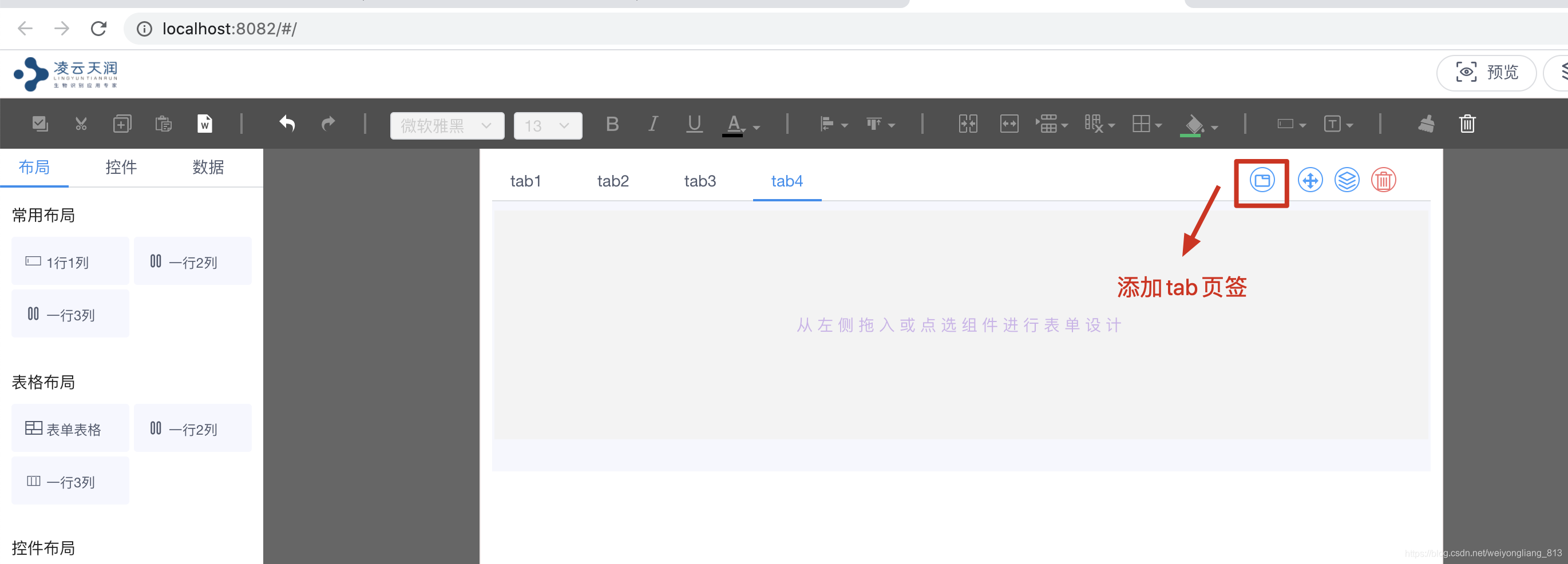Open tab2 in the canvas
Image resolution: width=1568 pixels, height=564 pixels.
[612, 181]
